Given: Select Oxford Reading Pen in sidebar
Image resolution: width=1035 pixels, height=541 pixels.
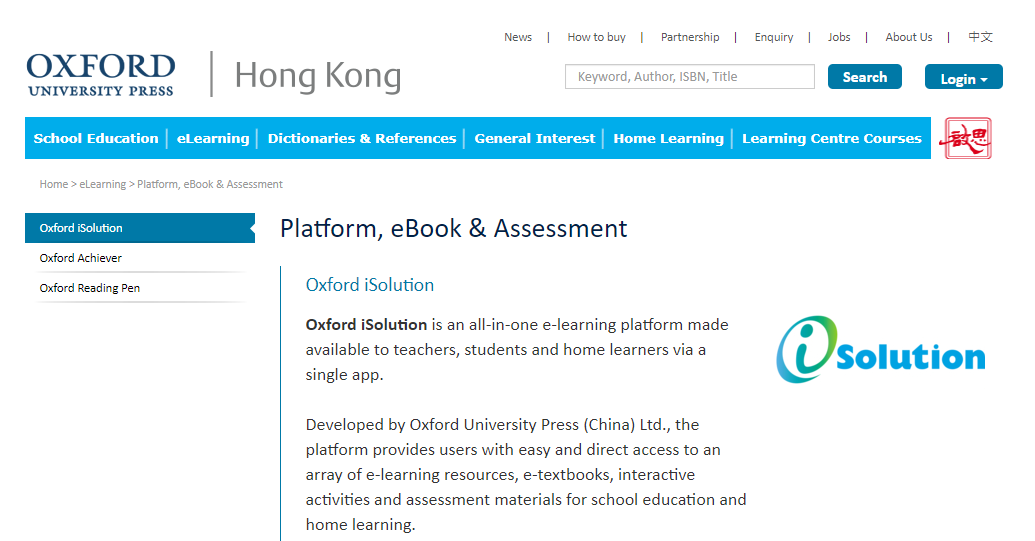Looking at the screenshot, I should 90,288.
